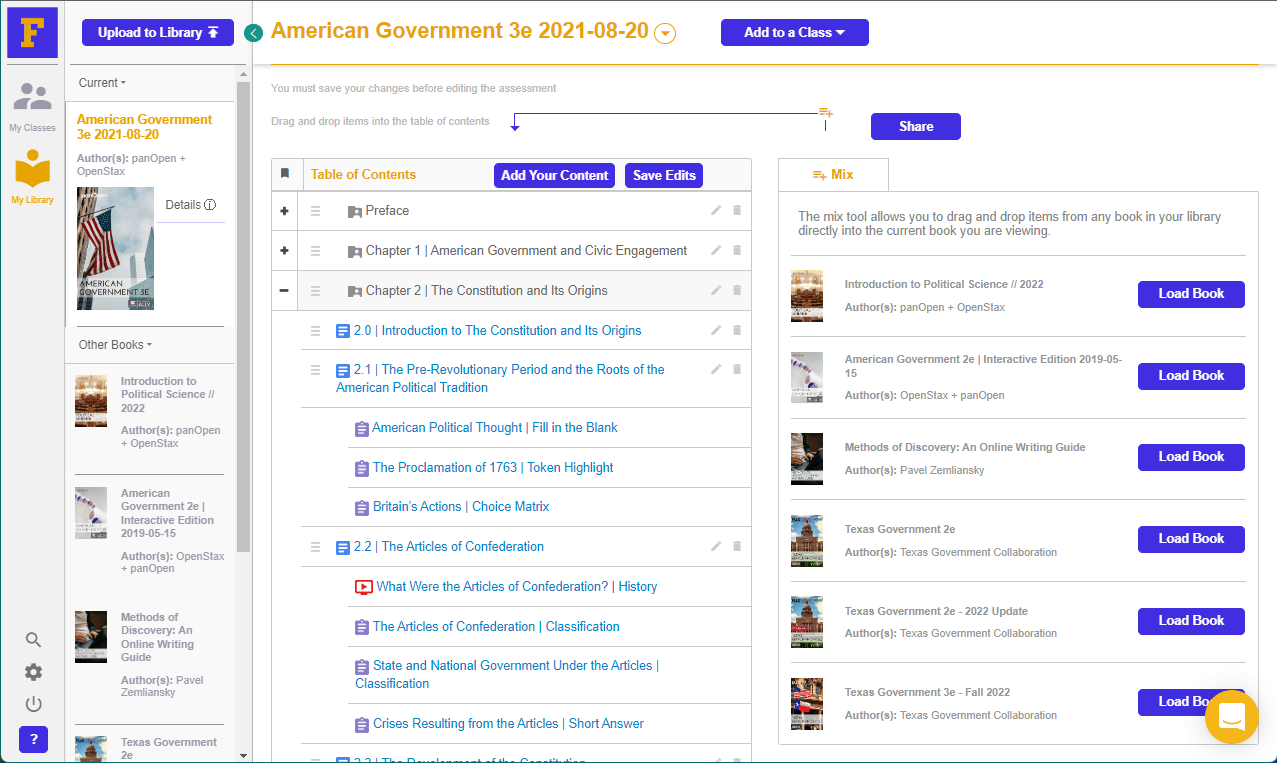This screenshot has height=763, width=1277.
Task: Open the chat support bubble
Action: 1231,717
